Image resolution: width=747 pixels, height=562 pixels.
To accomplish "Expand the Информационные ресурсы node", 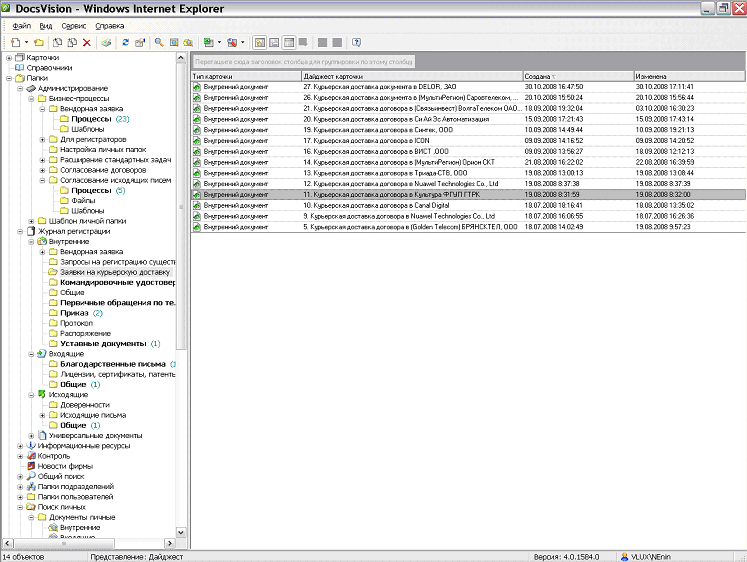I will [x=18, y=445].
